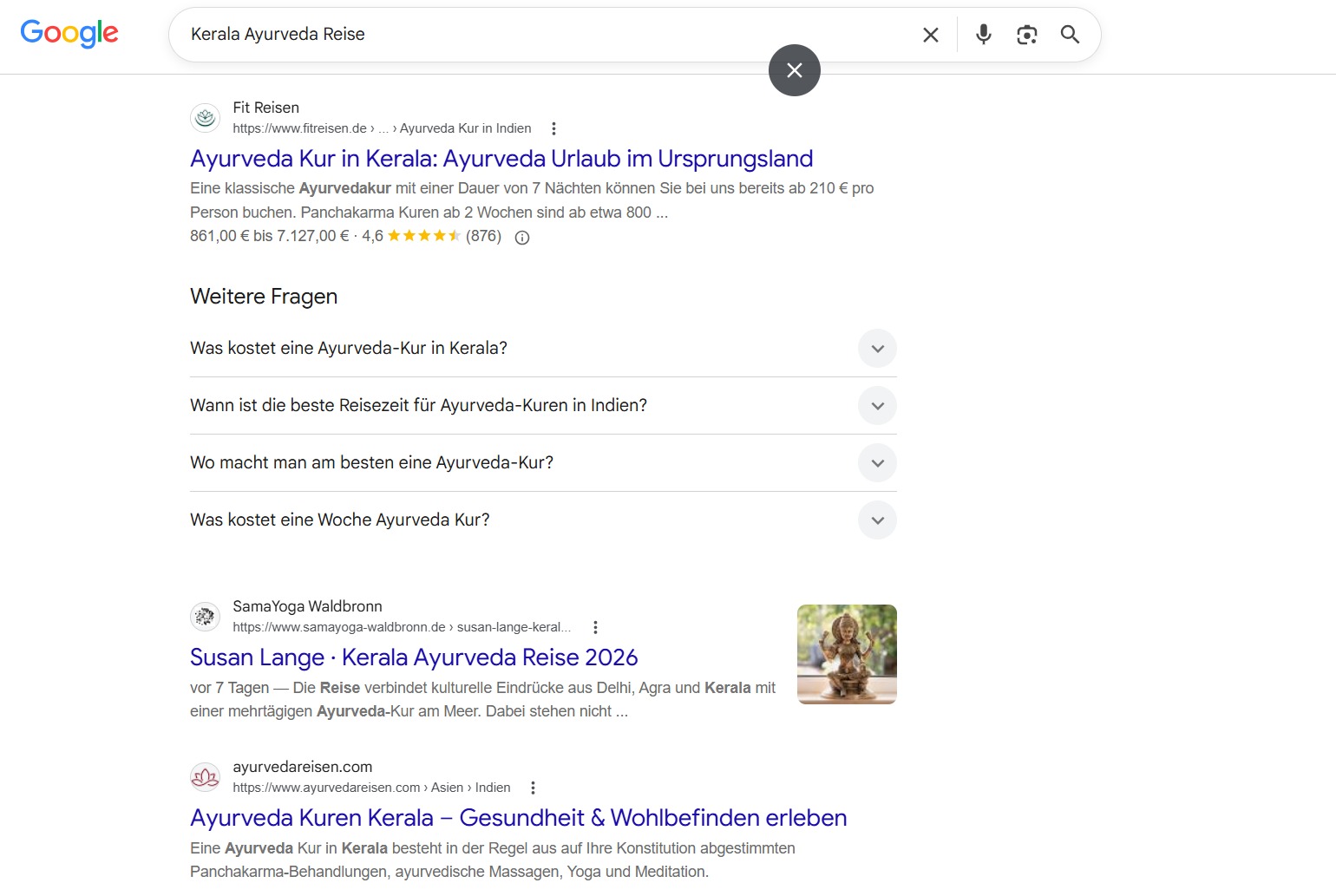This screenshot has height=896, width=1336.
Task: Click the 'SamaYoga Waldbronn' site name
Action: point(307,606)
